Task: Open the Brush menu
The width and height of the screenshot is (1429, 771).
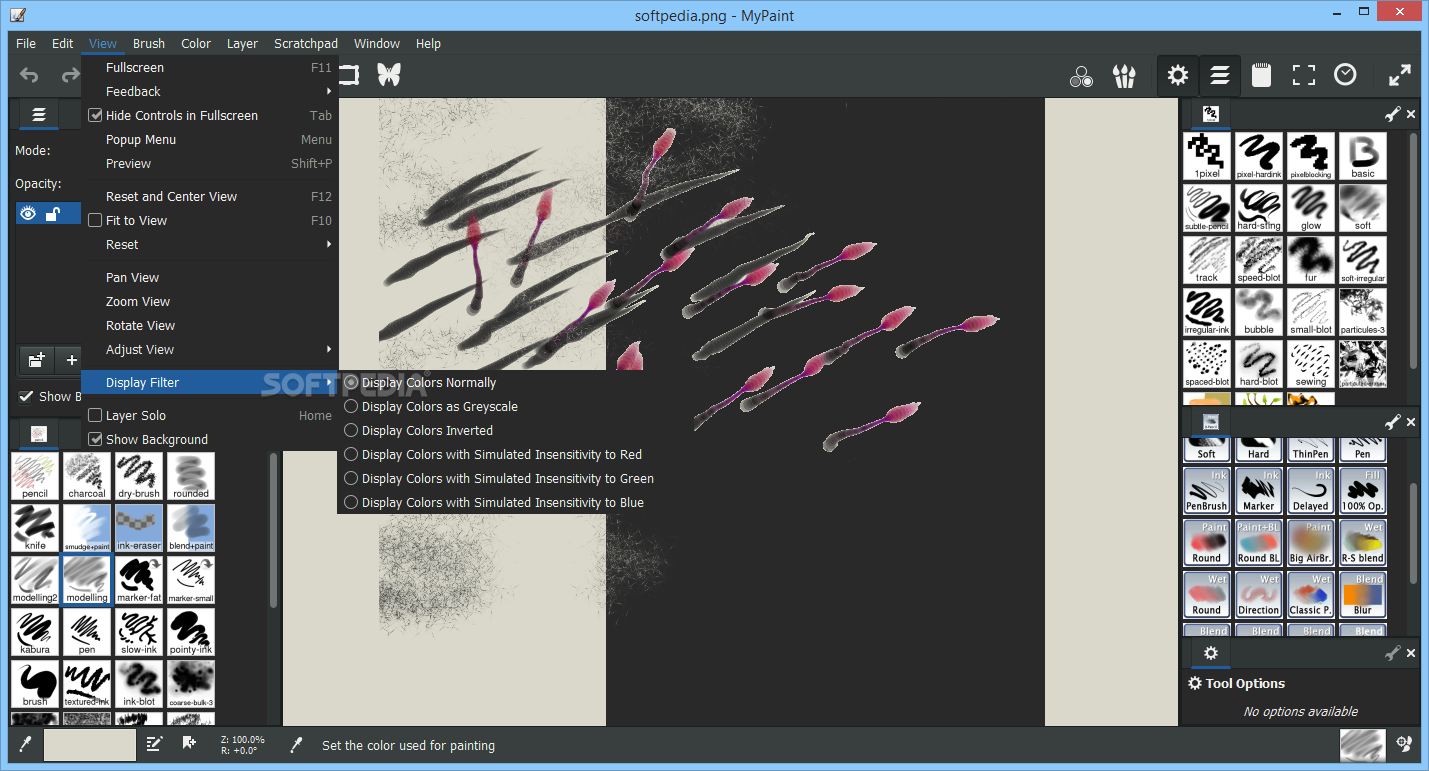Action: click(149, 44)
